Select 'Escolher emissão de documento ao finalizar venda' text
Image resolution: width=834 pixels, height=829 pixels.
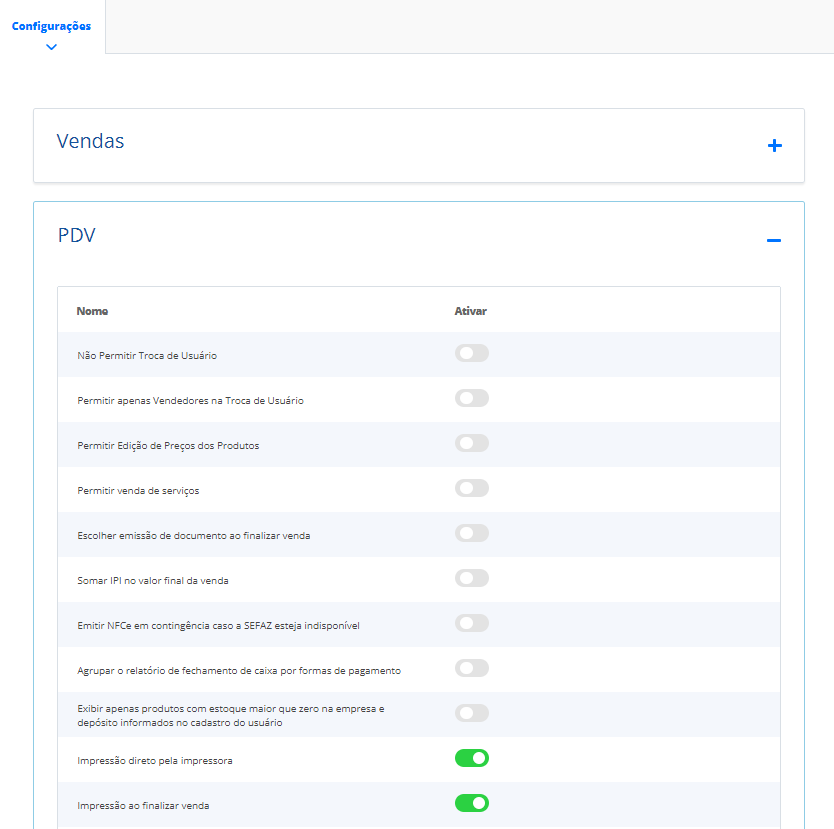click(x=194, y=535)
